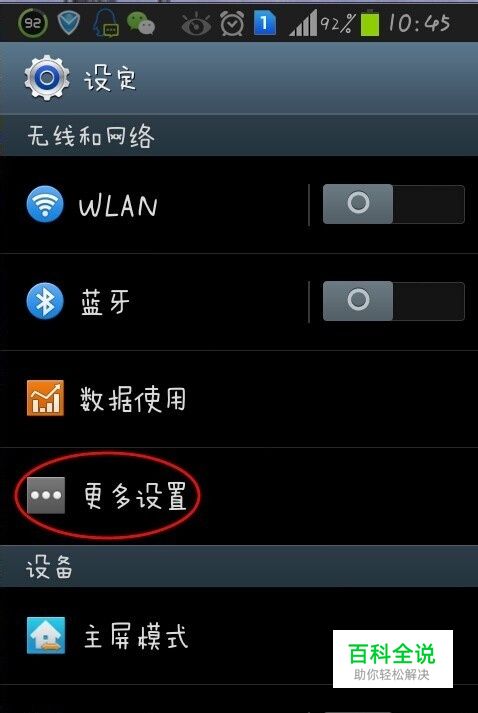478x713 pixels.
Task: Tap the green battery indicator
Action: tap(370, 23)
